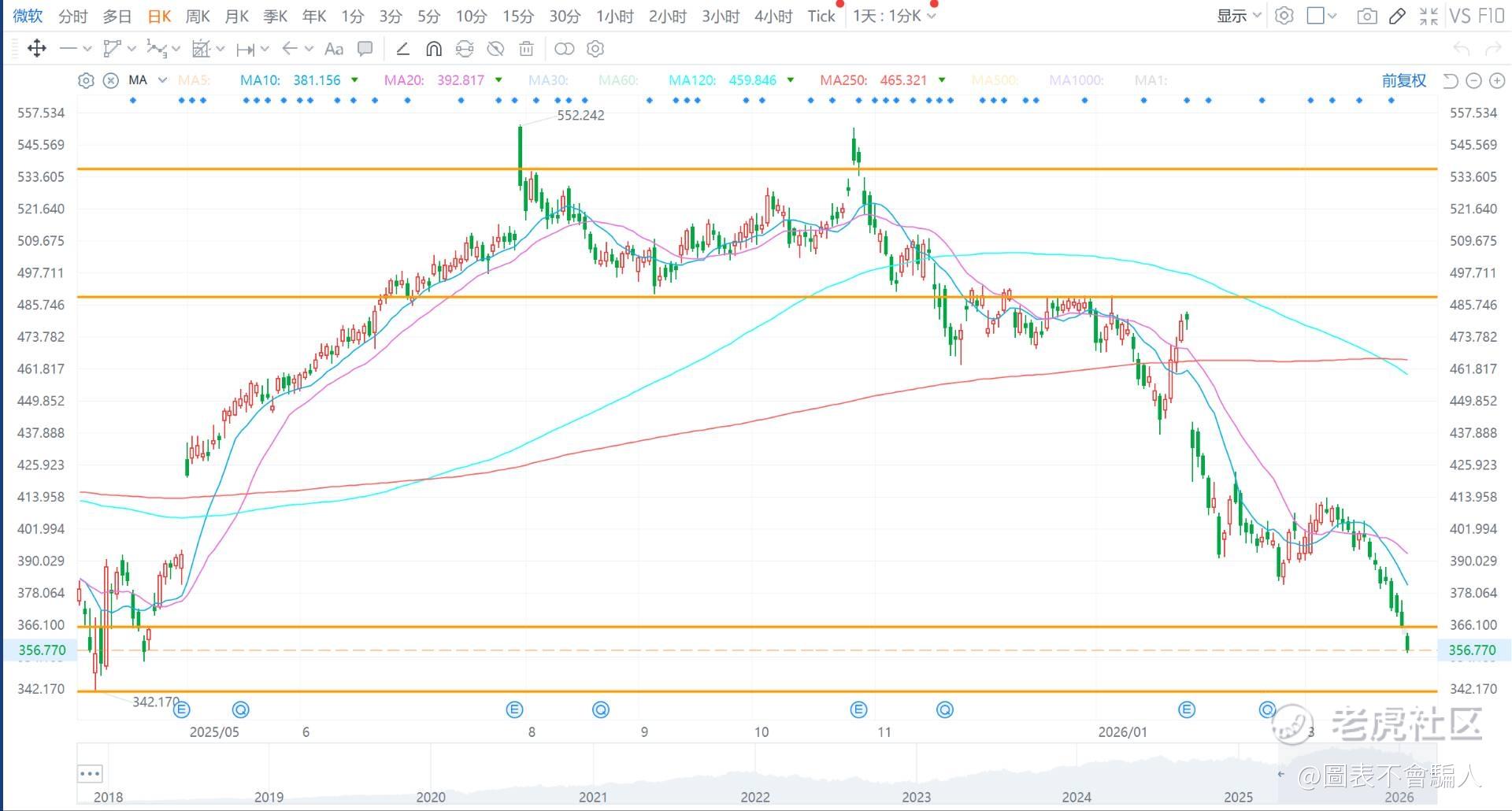Switch to the 分时 intraday tab
Viewport: 1512px width, 811px height.
73,16
